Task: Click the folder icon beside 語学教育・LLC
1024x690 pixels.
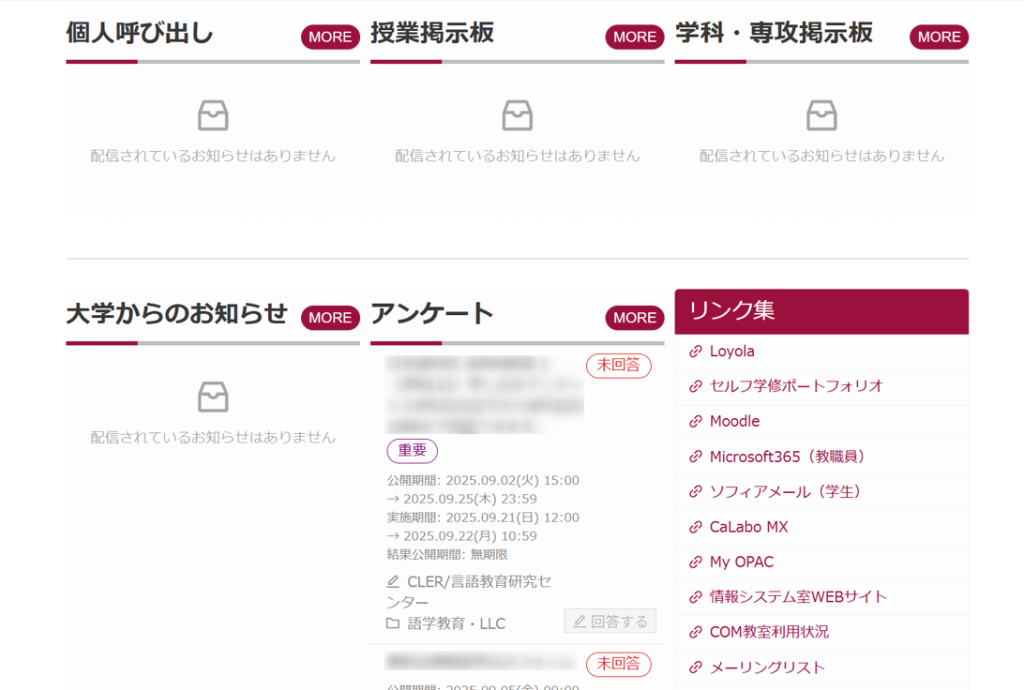Action: tap(393, 624)
